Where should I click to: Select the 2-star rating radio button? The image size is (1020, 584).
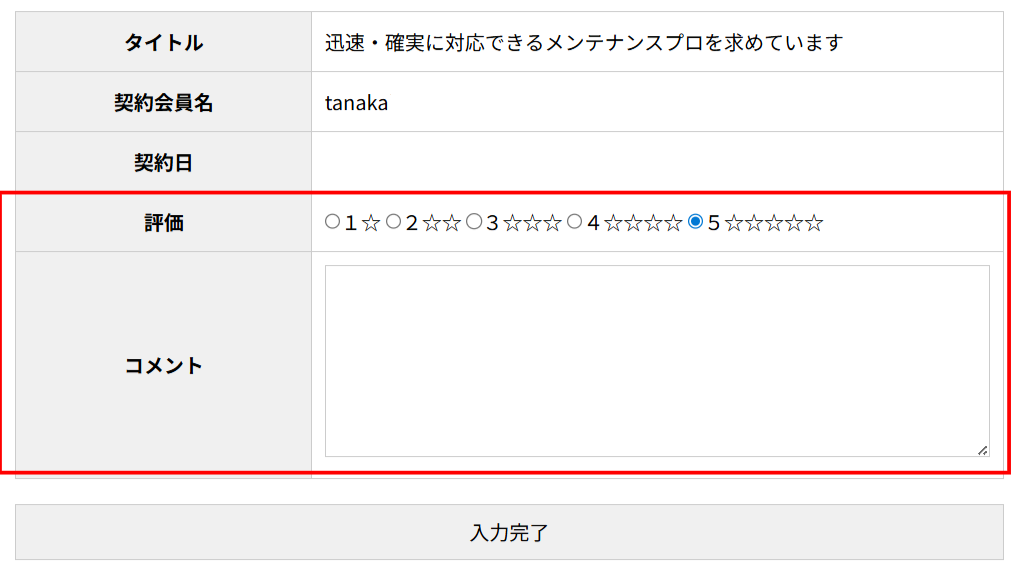[394, 222]
